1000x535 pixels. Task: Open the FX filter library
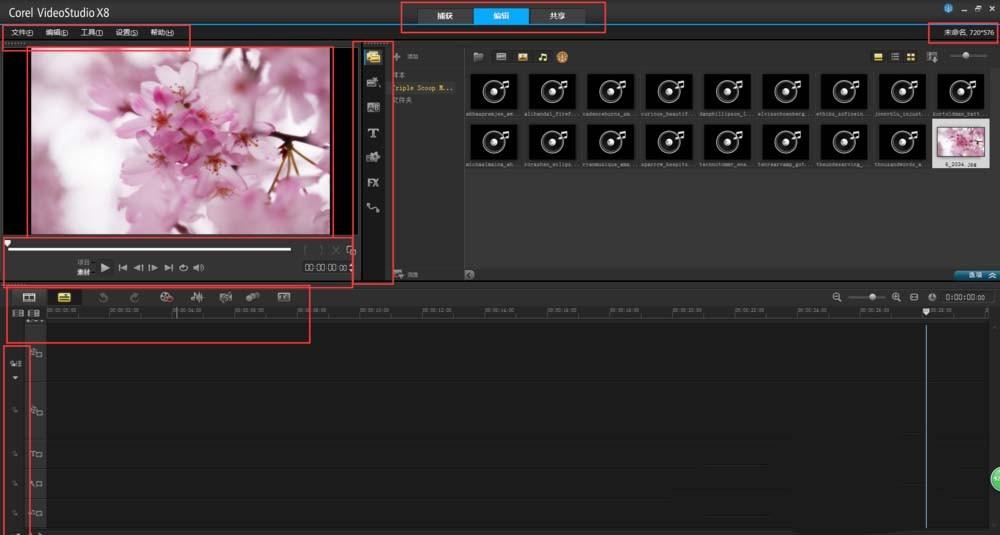(x=373, y=183)
